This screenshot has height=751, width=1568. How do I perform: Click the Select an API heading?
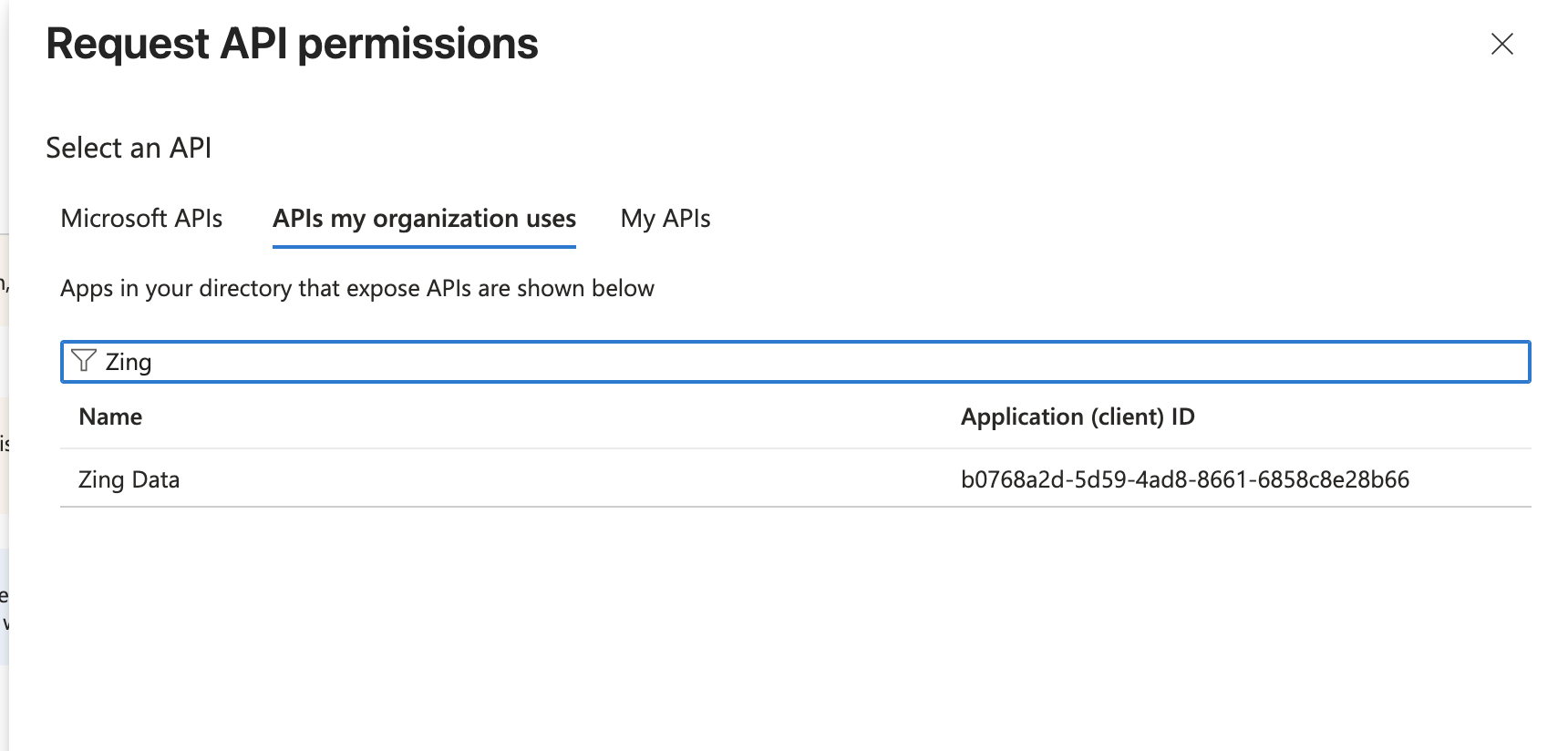(x=129, y=148)
